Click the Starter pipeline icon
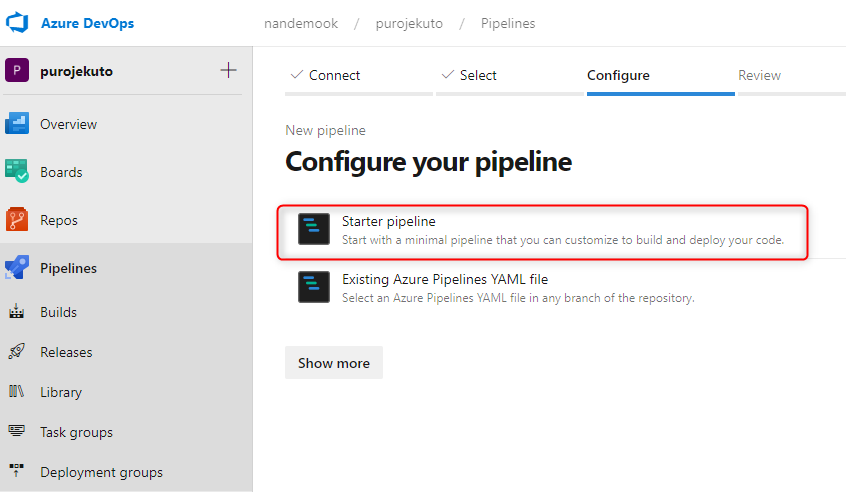 pos(314,229)
